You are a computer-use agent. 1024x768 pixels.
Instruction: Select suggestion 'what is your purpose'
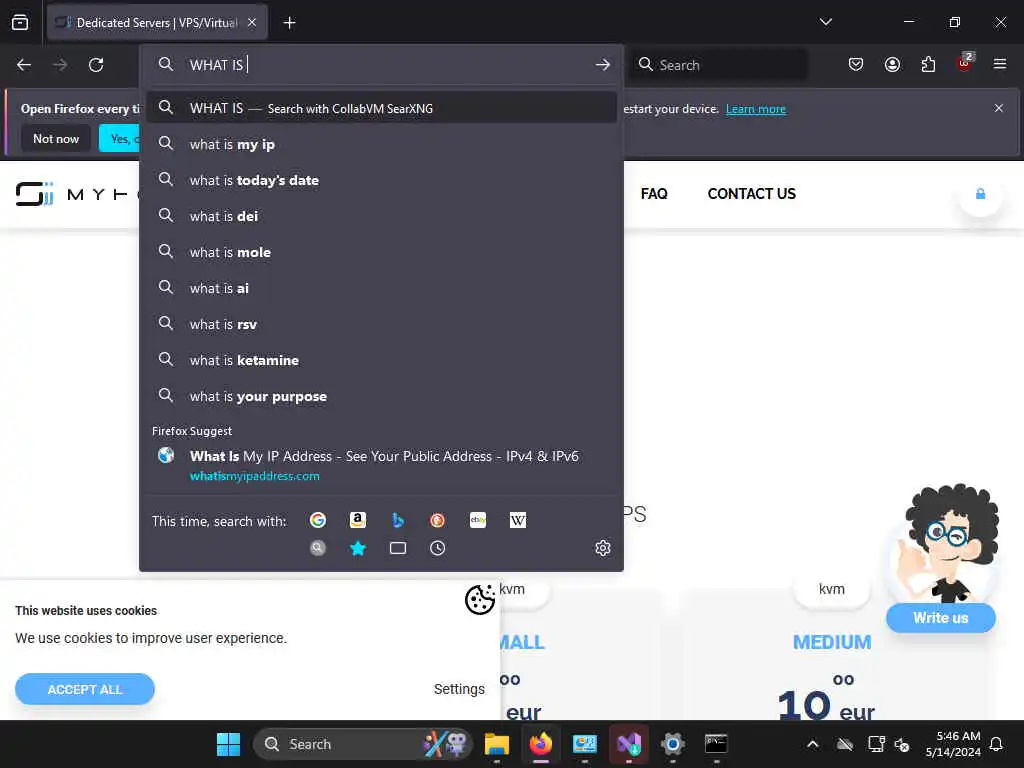coord(381,396)
